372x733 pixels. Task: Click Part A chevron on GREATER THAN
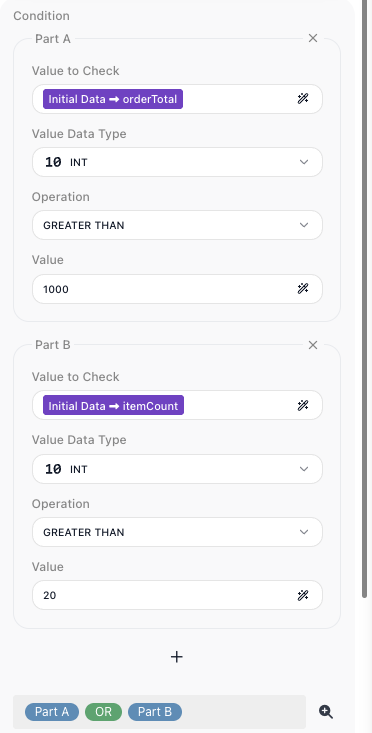pyautogui.click(x=304, y=225)
